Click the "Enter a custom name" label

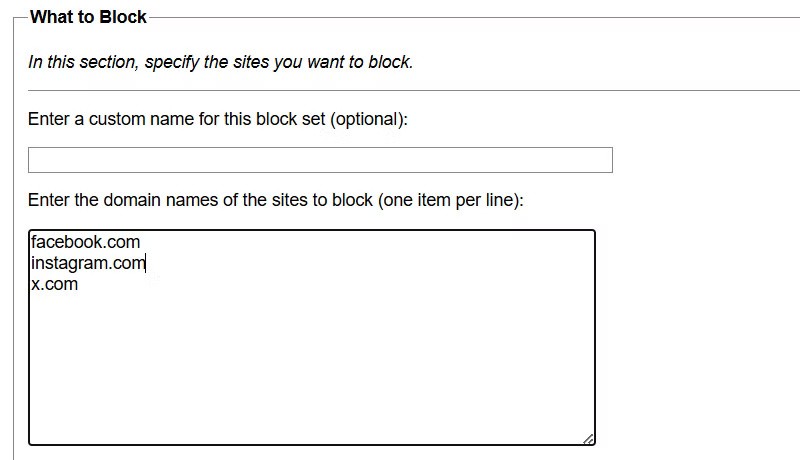click(x=218, y=119)
